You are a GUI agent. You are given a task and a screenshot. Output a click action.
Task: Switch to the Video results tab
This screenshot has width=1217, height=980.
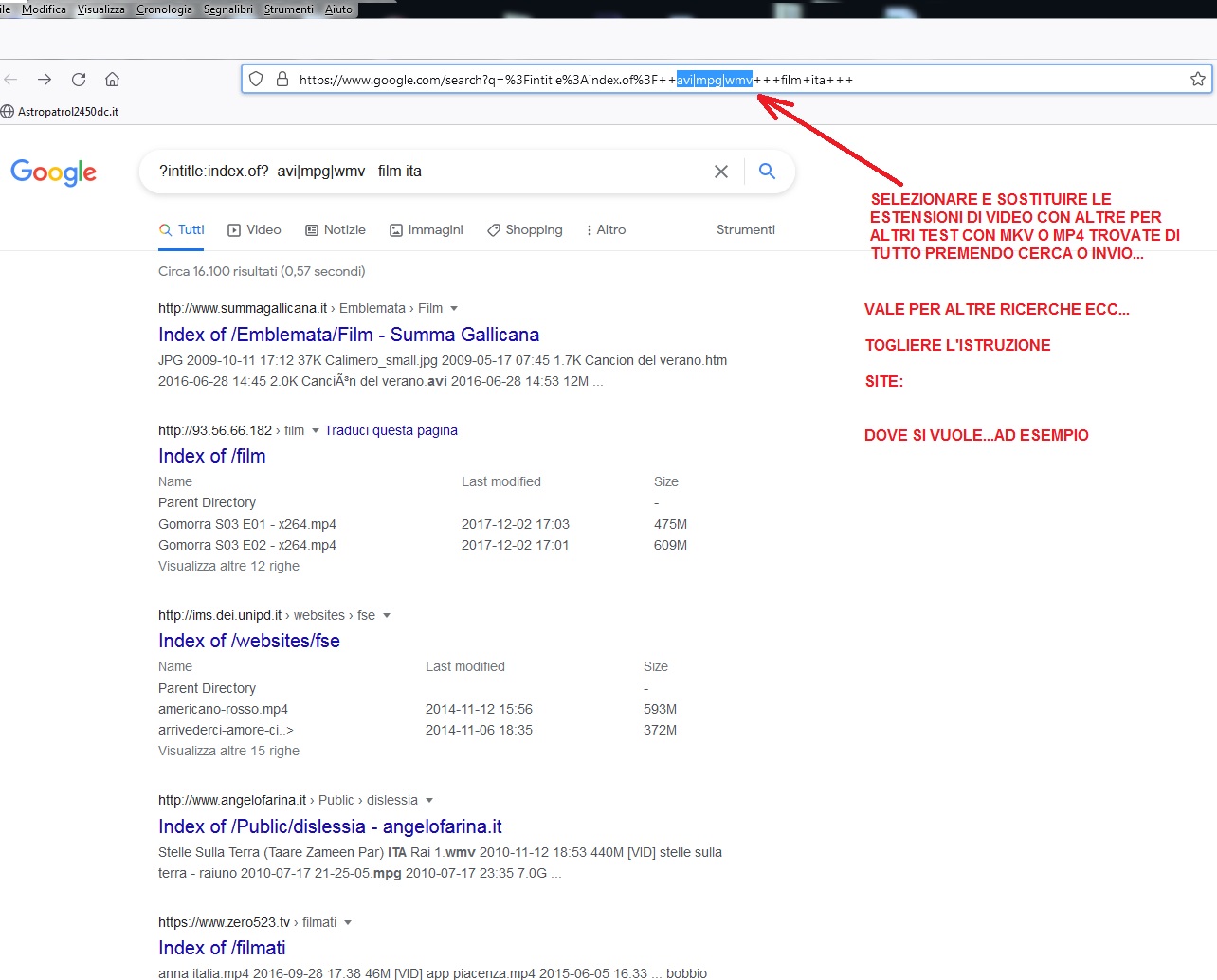click(x=255, y=230)
